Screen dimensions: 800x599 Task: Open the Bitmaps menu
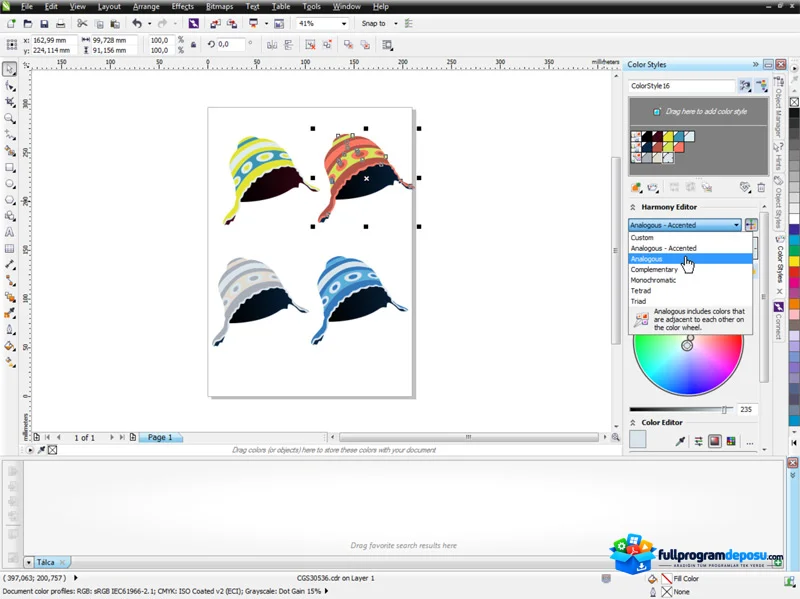point(219,7)
